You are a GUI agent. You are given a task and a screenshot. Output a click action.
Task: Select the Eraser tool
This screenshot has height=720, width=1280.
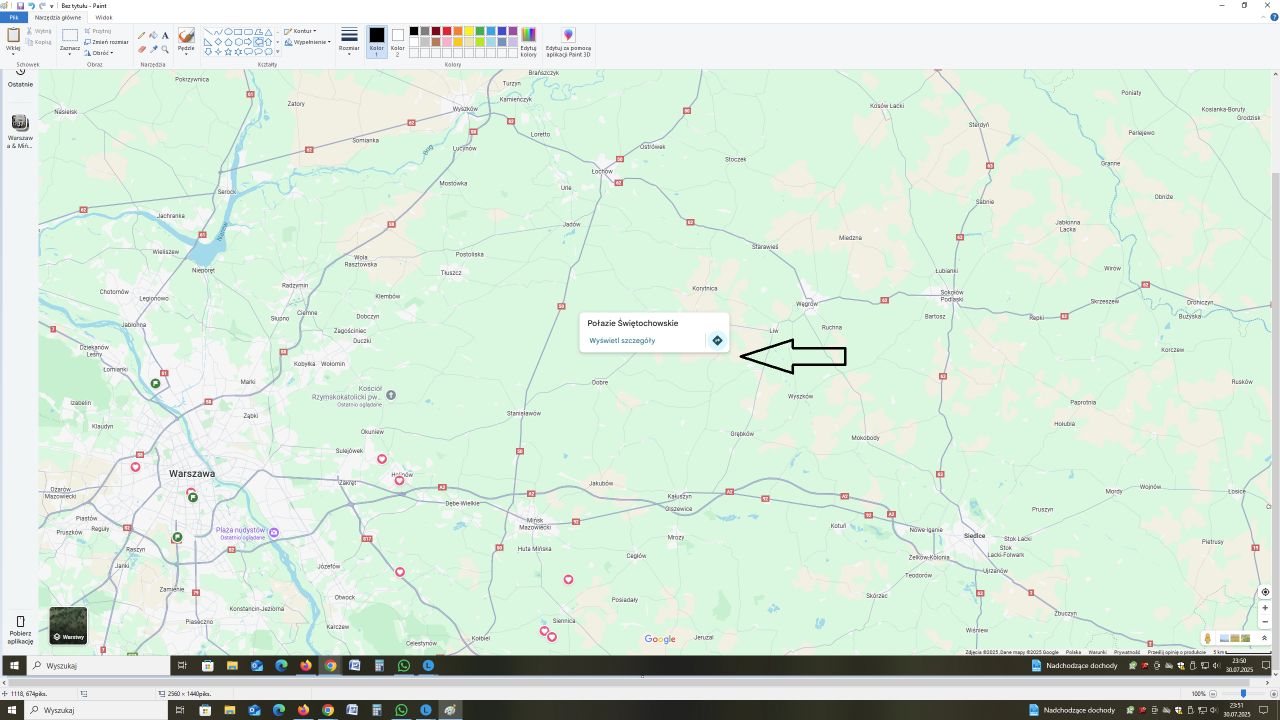tap(140, 47)
